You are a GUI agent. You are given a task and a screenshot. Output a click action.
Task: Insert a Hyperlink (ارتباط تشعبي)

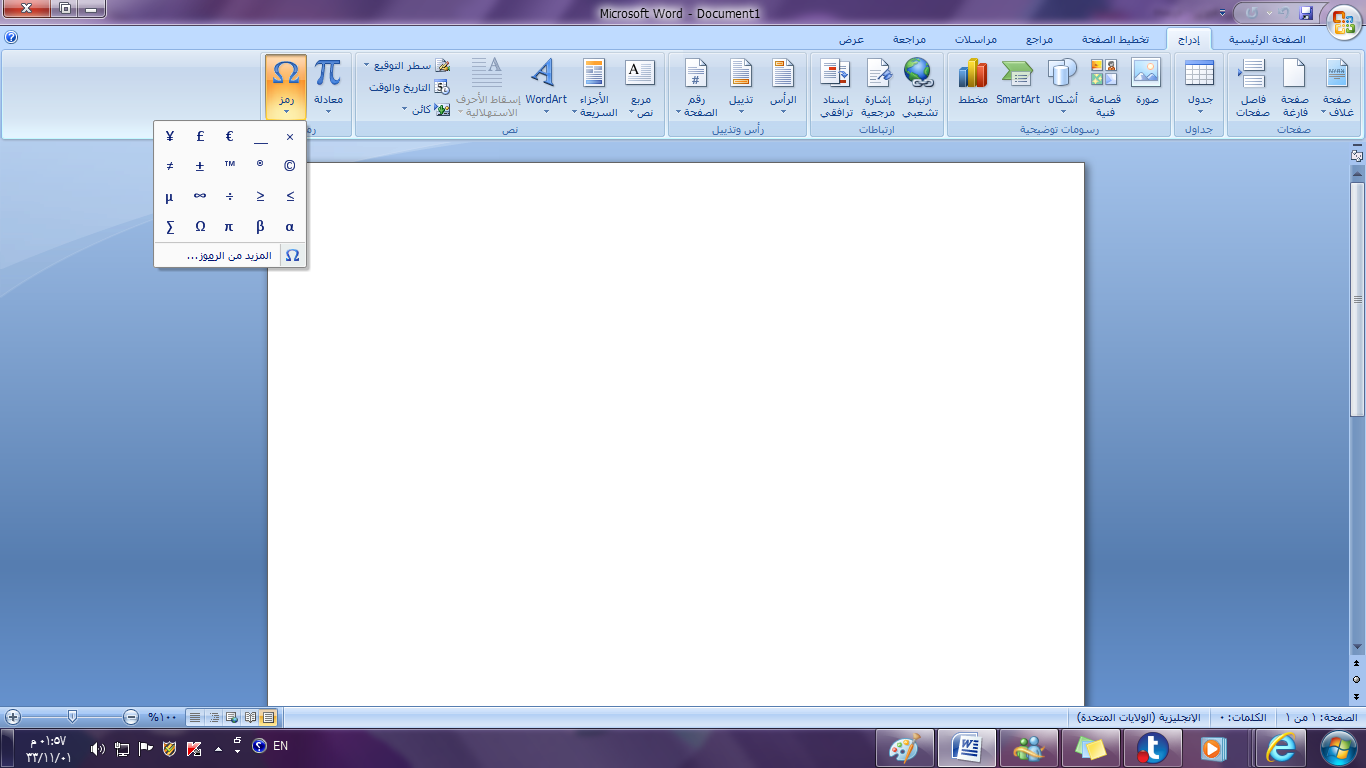click(x=918, y=87)
